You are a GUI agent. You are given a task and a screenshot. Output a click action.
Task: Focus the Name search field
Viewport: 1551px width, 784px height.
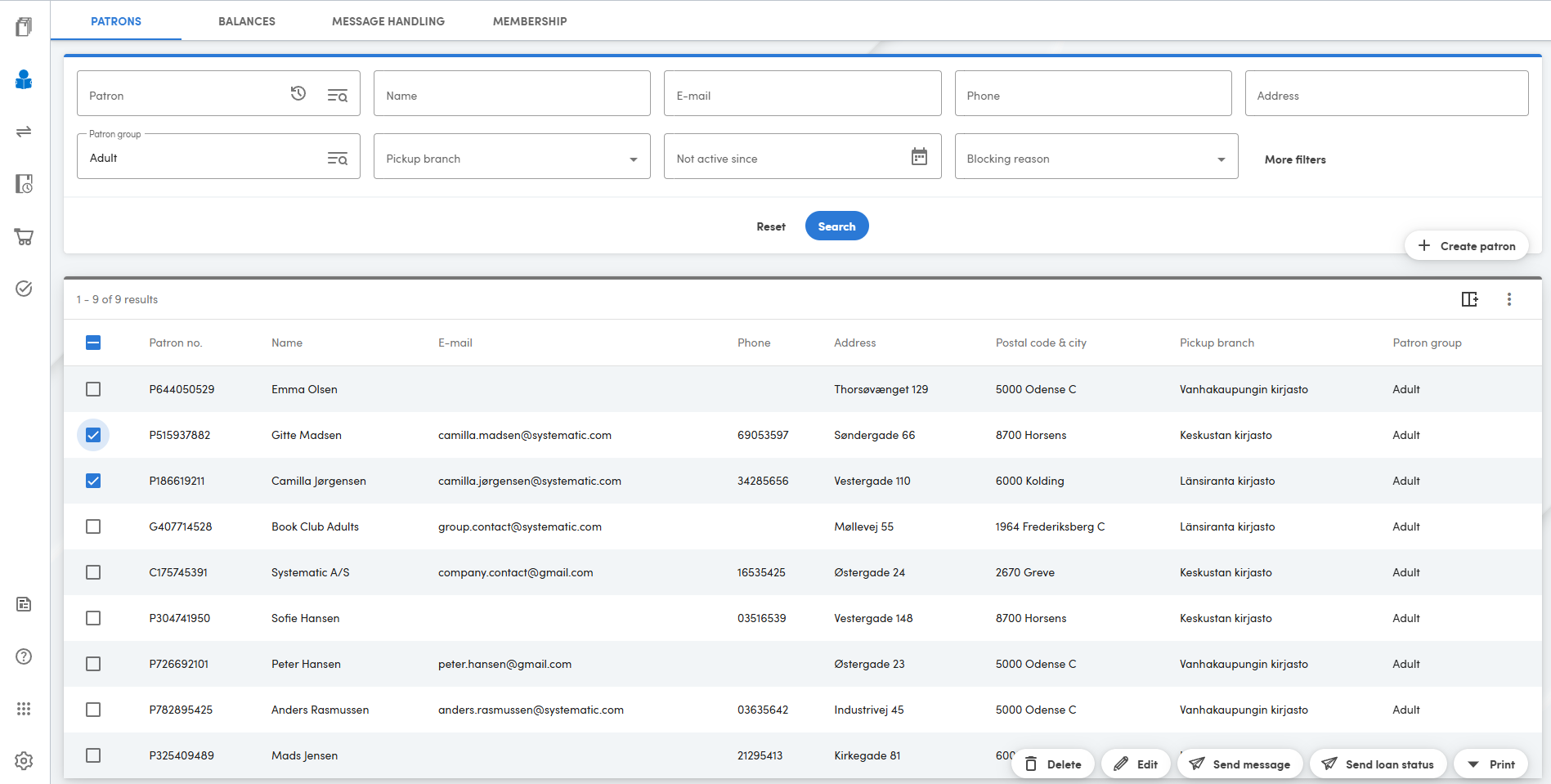(x=512, y=93)
